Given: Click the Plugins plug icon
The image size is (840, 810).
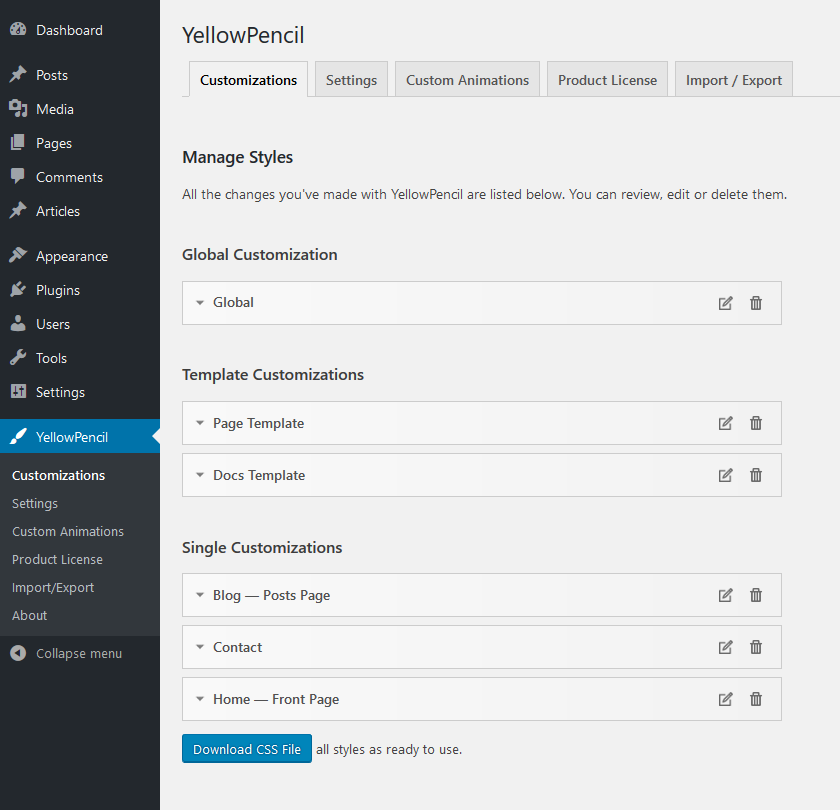Looking at the screenshot, I should [18, 289].
